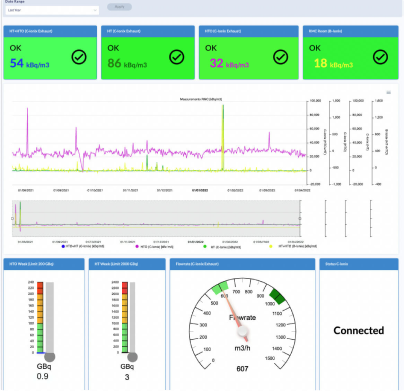
Task: Toggle the magenta HTO legend series marker
Action: 137,246
